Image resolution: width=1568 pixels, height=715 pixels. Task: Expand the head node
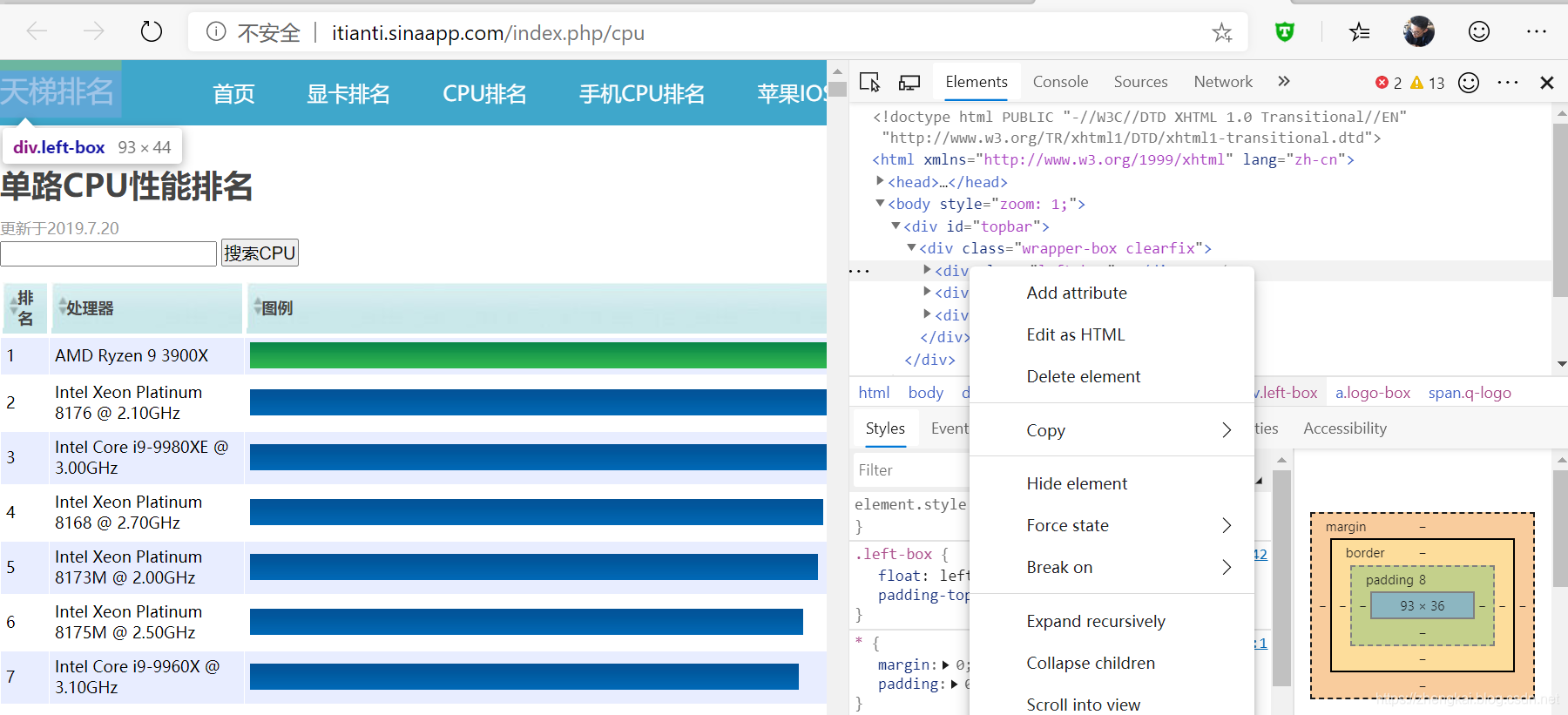click(x=880, y=181)
